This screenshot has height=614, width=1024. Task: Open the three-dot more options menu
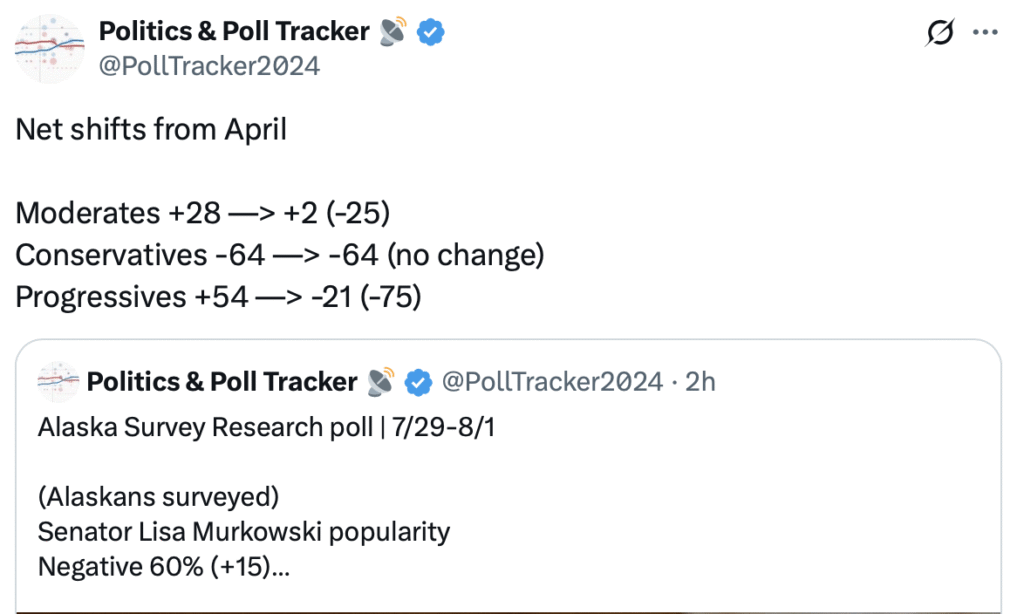[x=986, y=33]
